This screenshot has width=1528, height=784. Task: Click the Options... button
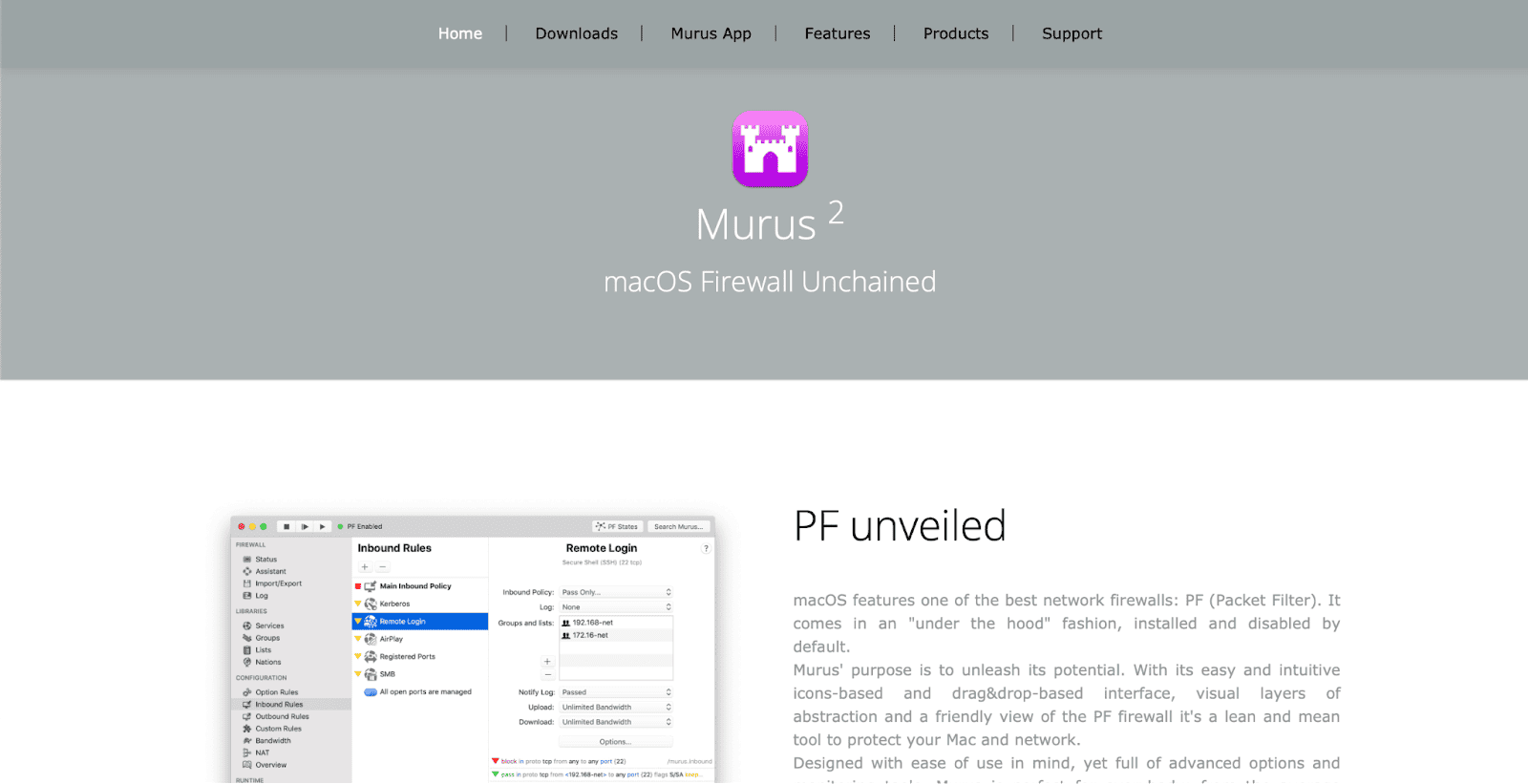coord(616,742)
